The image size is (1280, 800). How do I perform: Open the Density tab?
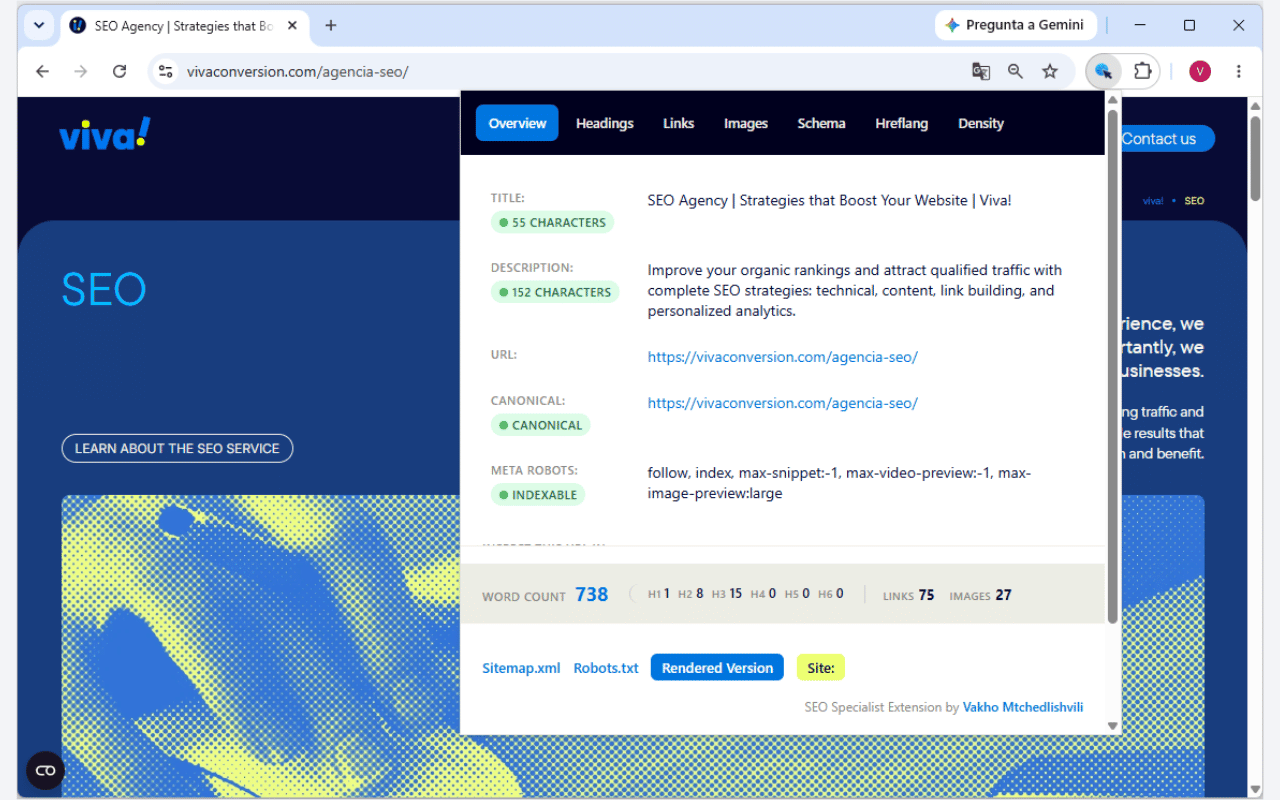pos(981,123)
